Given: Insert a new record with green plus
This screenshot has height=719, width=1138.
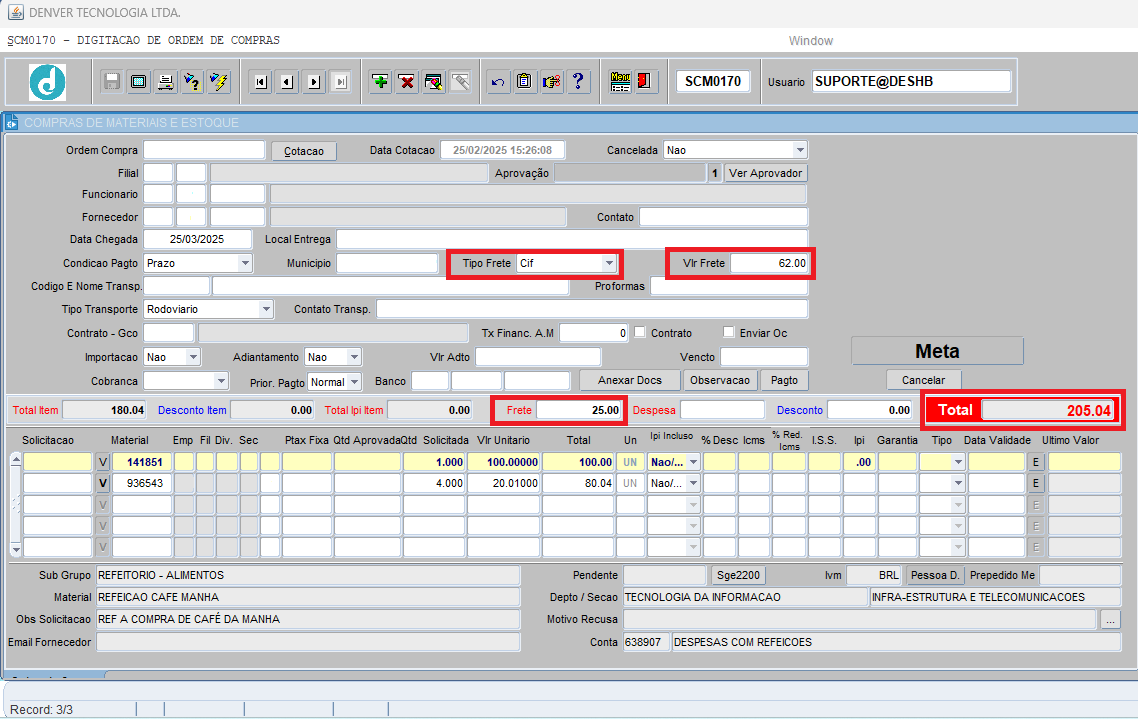Looking at the screenshot, I should point(380,81).
